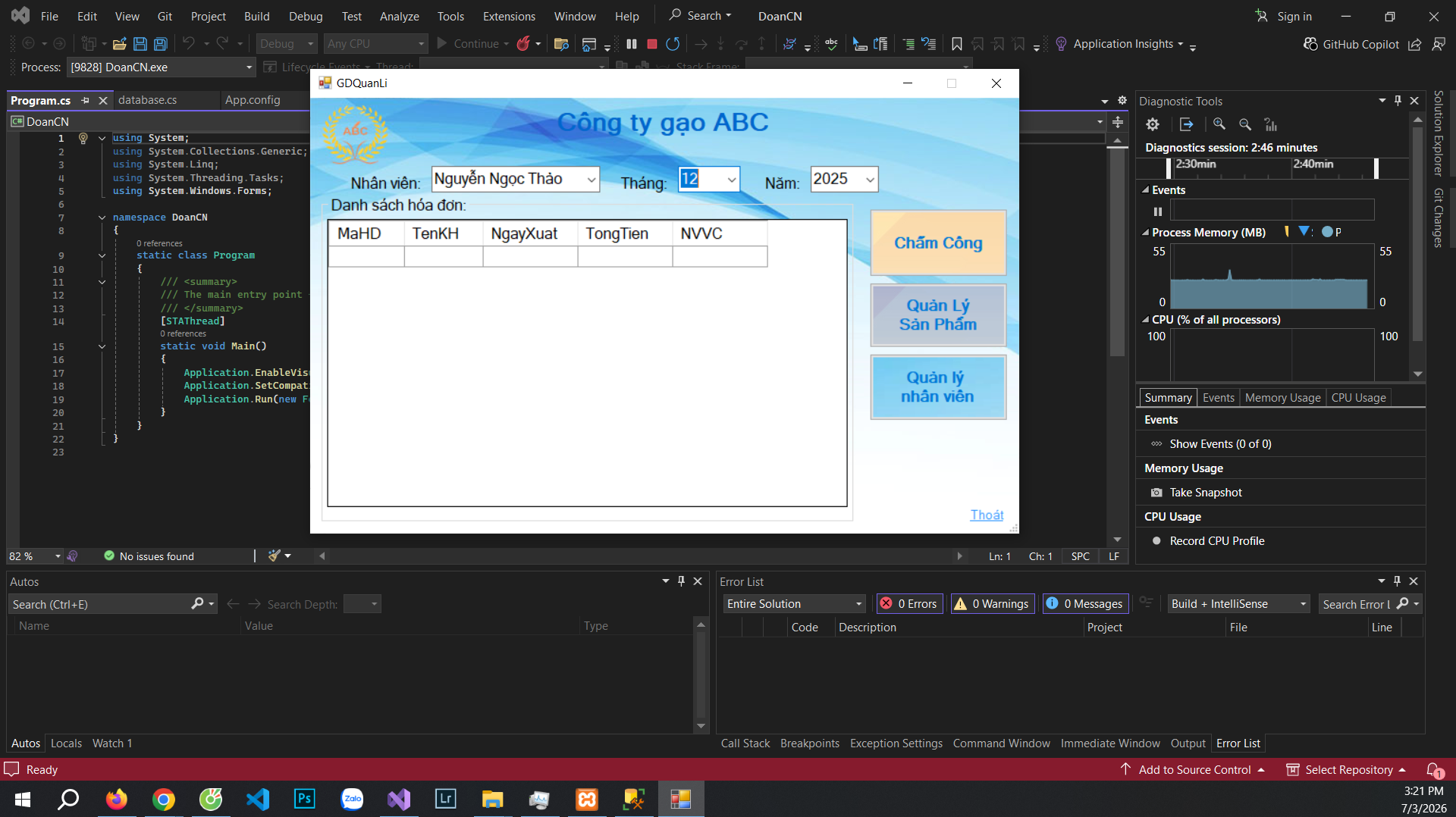Click the Save file toolbar icon
1456x817 pixels.
click(x=140, y=44)
